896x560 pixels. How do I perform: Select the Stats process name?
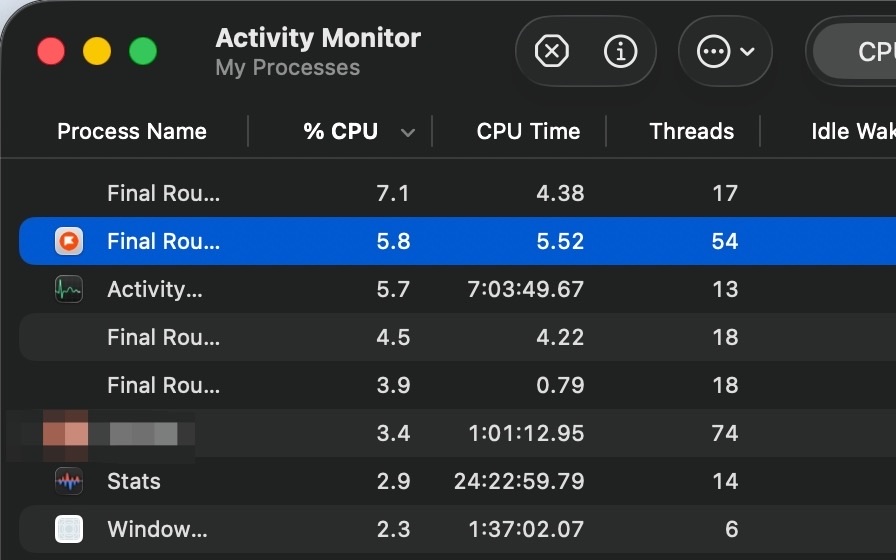pyautogui.click(x=134, y=481)
